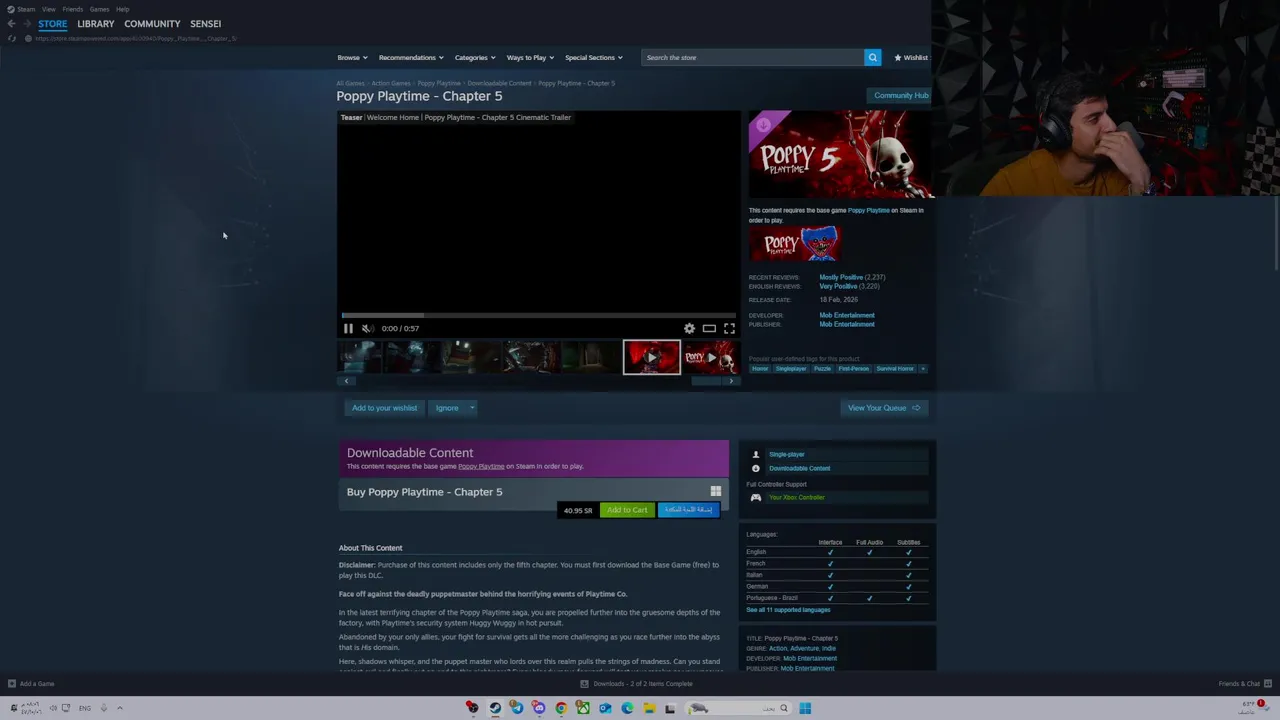Viewport: 1280px width, 720px height.
Task: Expand the Categories dropdown
Action: point(475,57)
